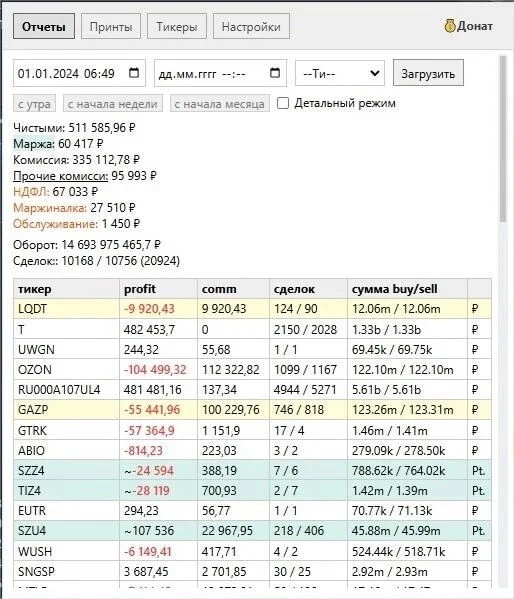
Task: Click the Донат money bag link
Action: pyautogui.click(x=468, y=26)
